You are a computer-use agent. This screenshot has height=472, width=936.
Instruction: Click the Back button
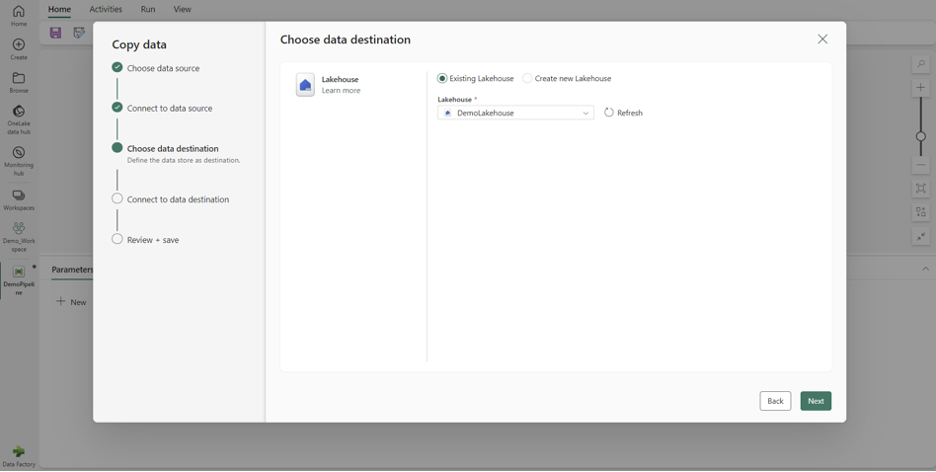click(775, 401)
